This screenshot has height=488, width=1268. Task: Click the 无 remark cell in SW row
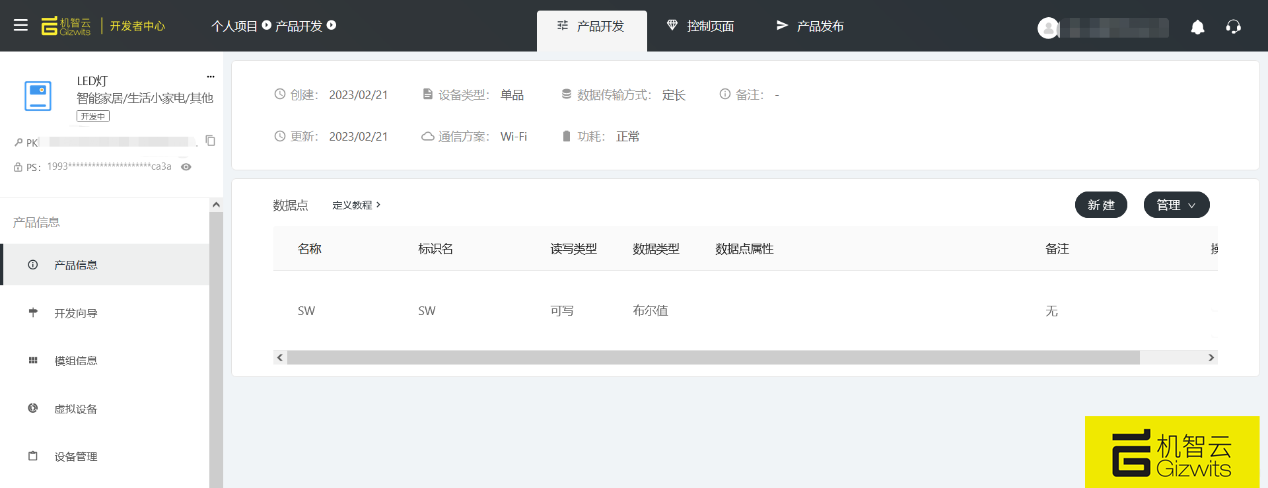pyautogui.click(x=1052, y=311)
